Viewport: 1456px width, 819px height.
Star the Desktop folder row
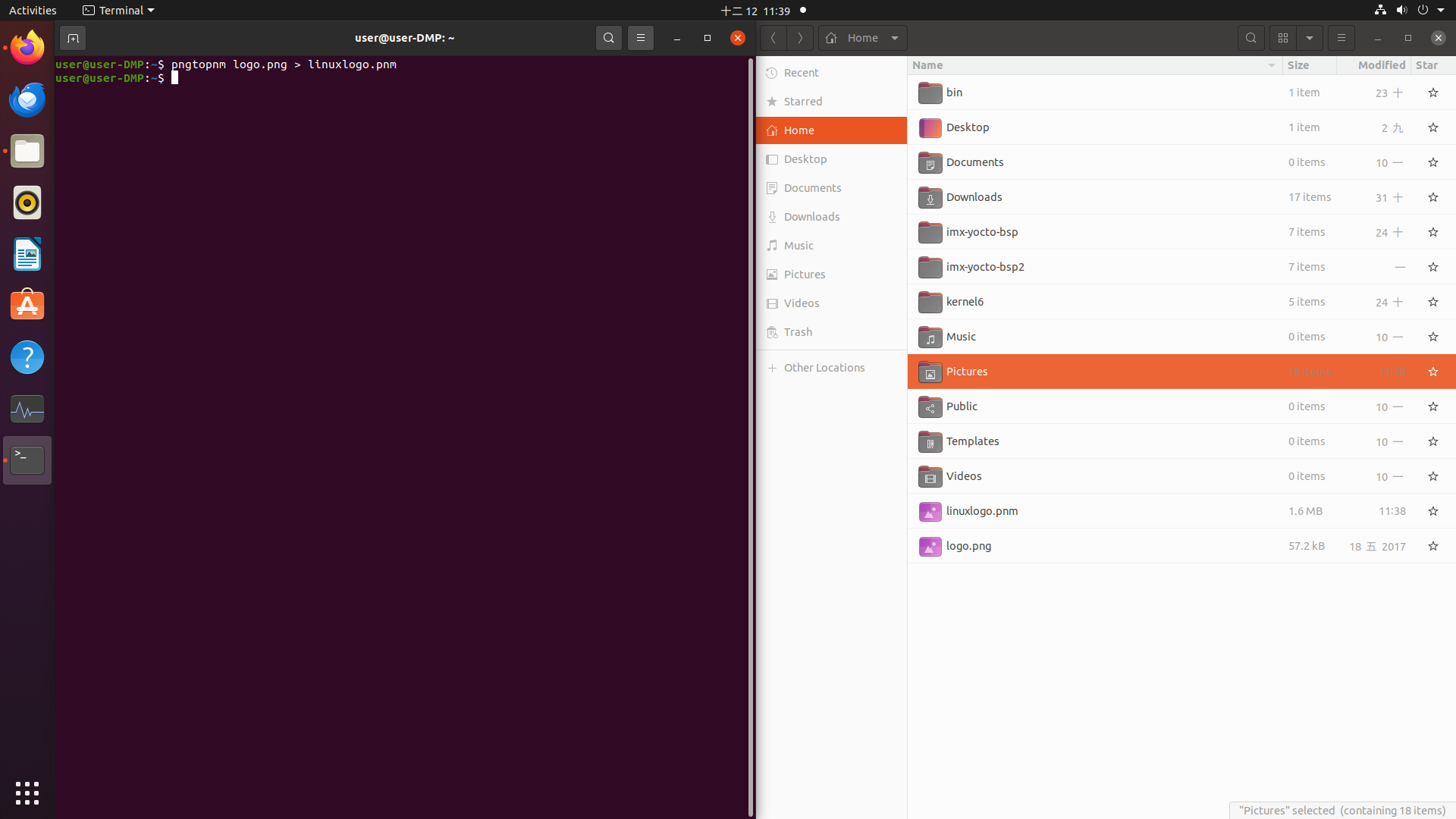click(1432, 127)
